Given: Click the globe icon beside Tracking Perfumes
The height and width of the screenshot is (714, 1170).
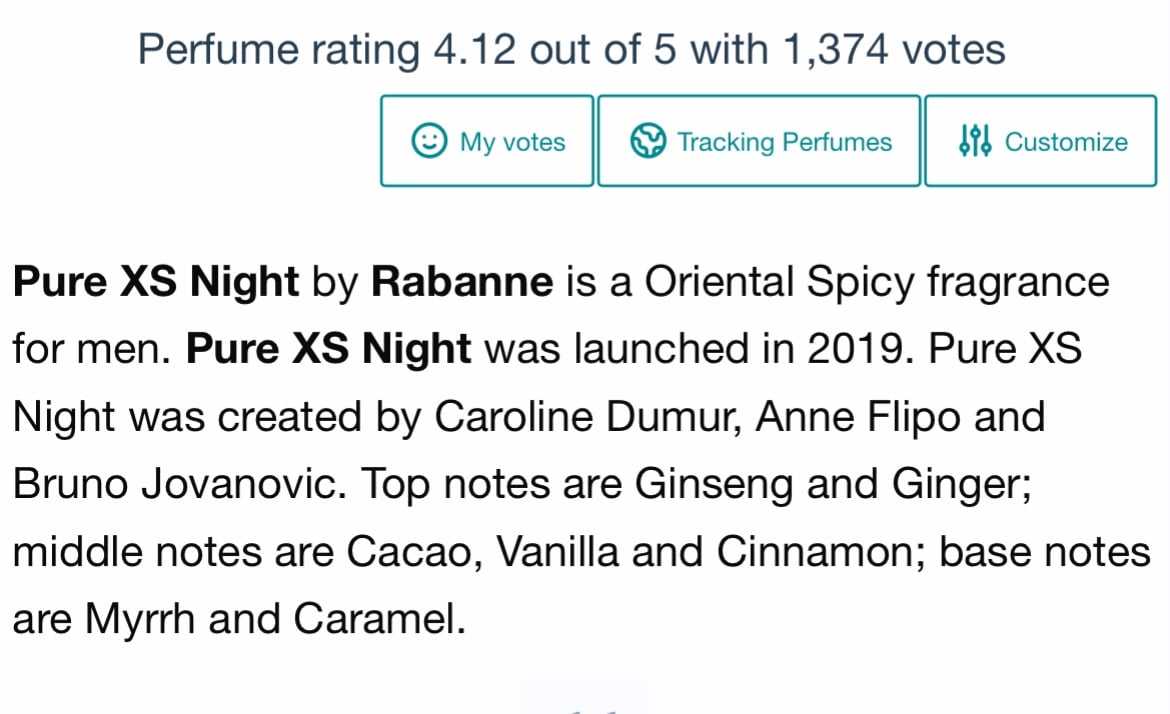Looking at the screenshot, I should coord(648,140).
